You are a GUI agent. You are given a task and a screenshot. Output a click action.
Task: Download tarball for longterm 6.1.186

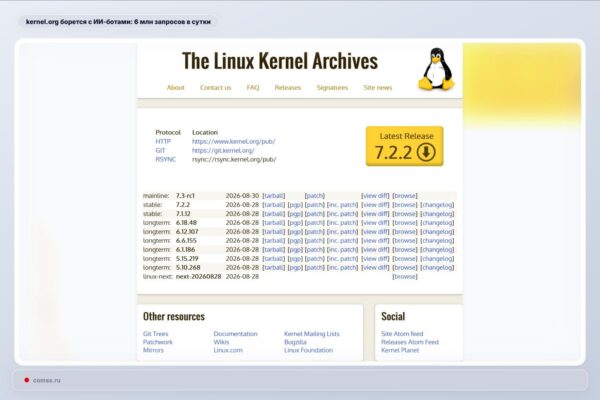click(274, 250)
